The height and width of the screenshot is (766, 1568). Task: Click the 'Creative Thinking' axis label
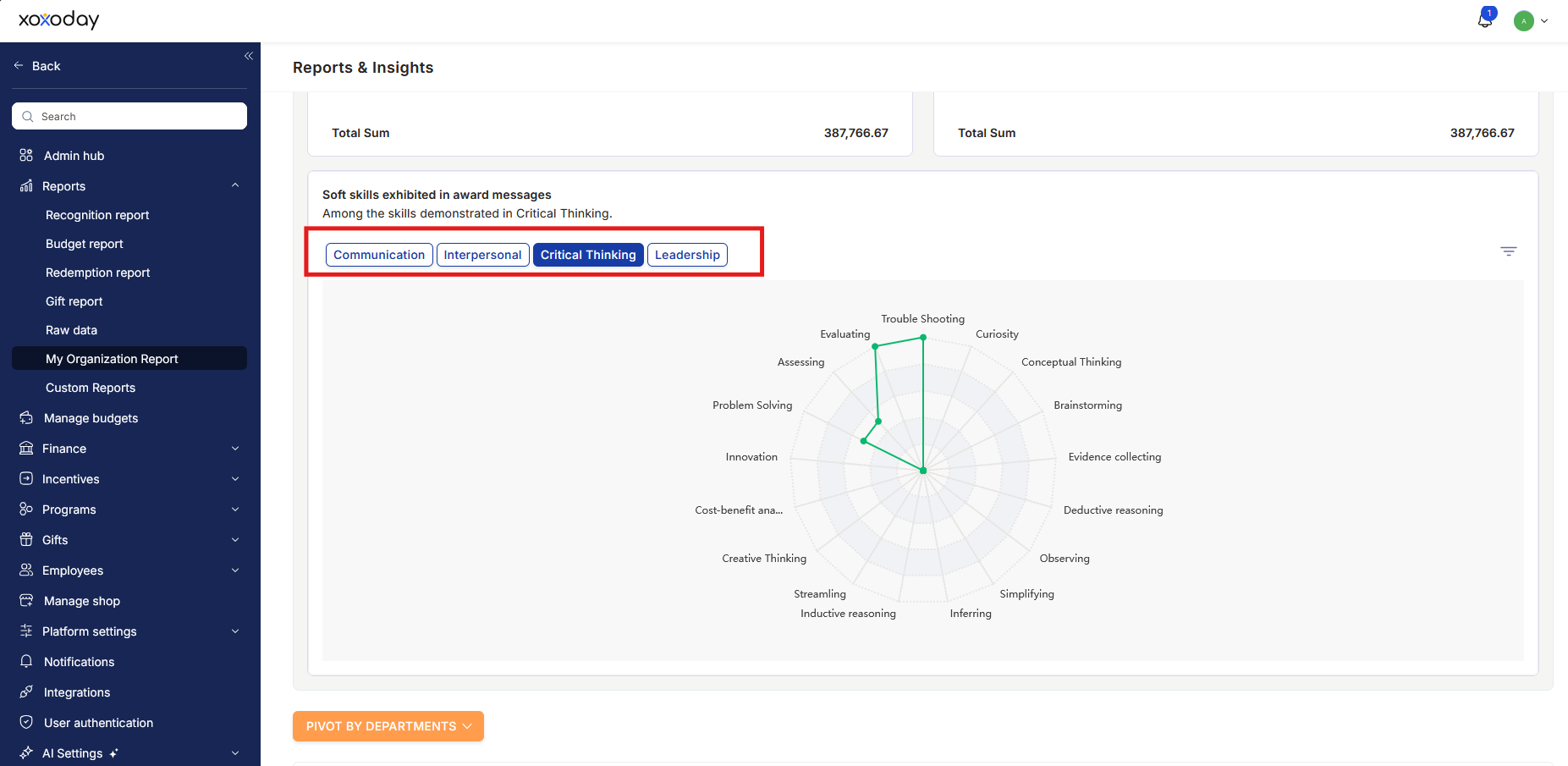coord(764,559)
